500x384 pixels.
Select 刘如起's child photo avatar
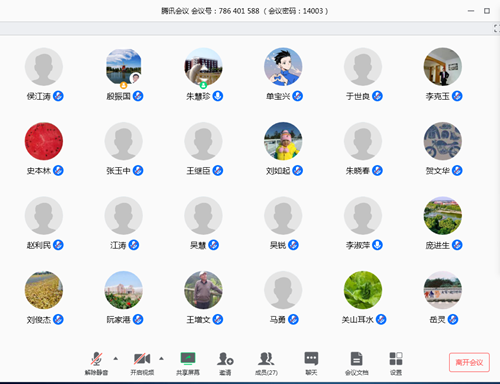point(283,141)
